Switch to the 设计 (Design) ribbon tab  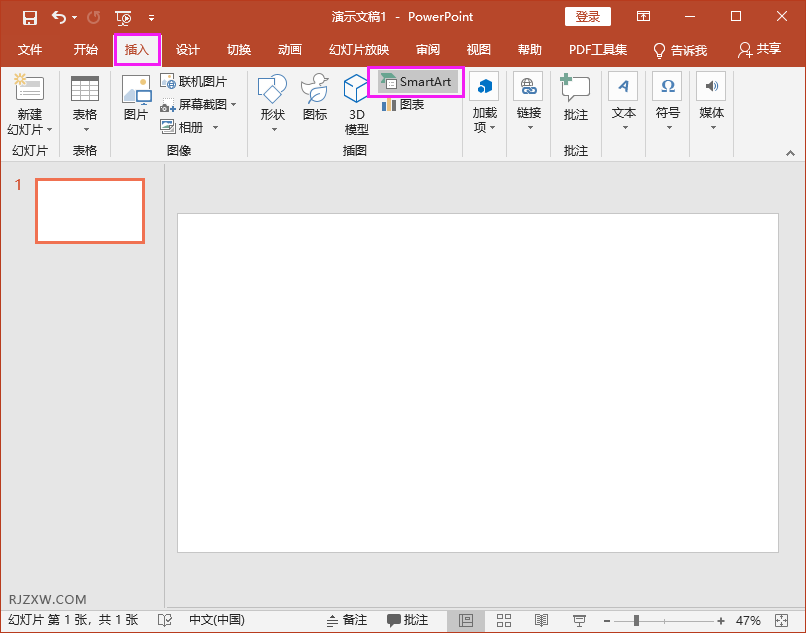(x=188, y=49)
